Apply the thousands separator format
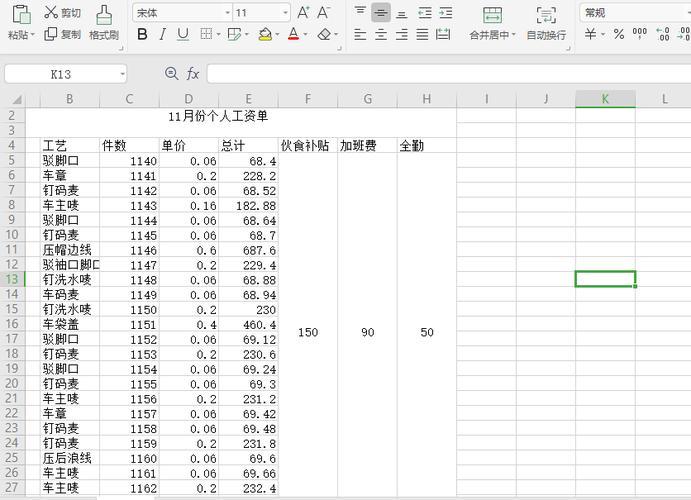Image resolution: width=691 pixels, height=500 pixels. [639, 34]
